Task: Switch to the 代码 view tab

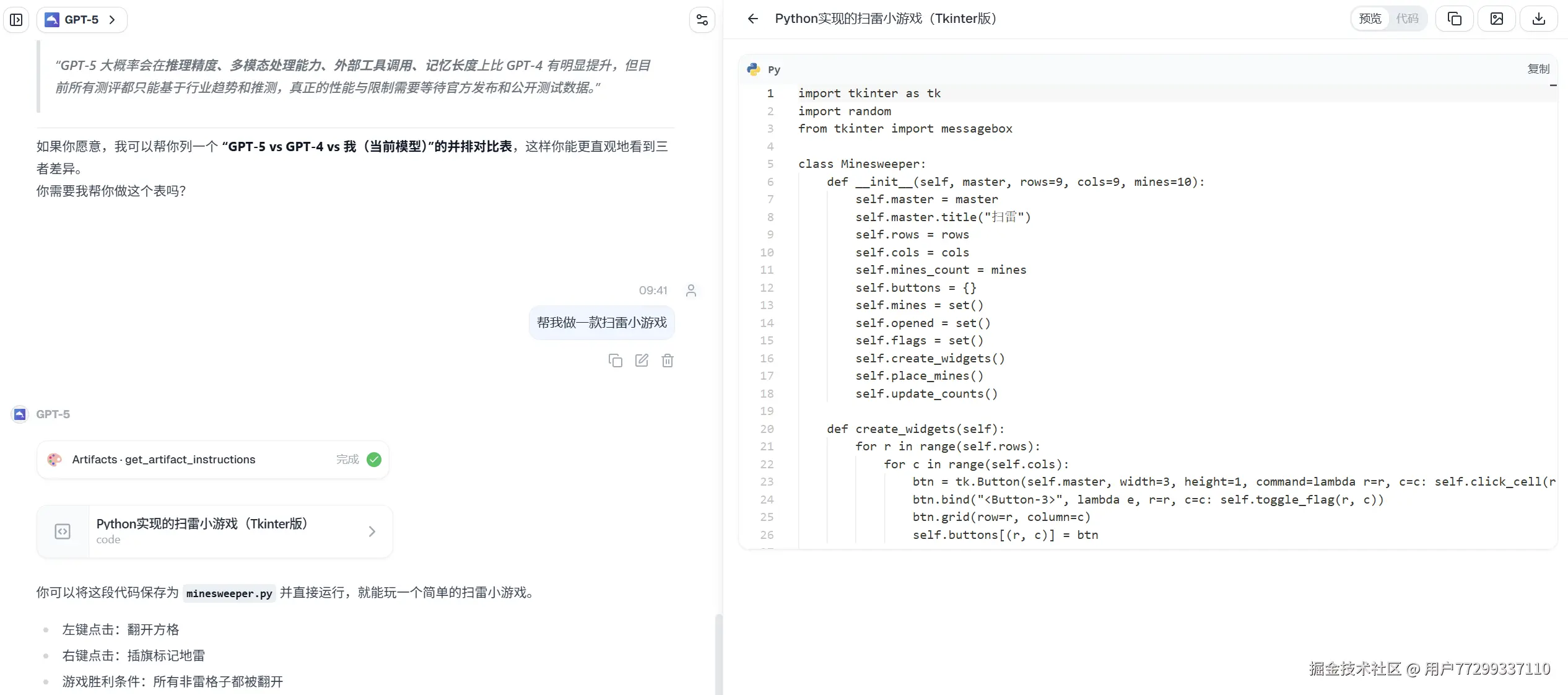Action: point(1408,18)
